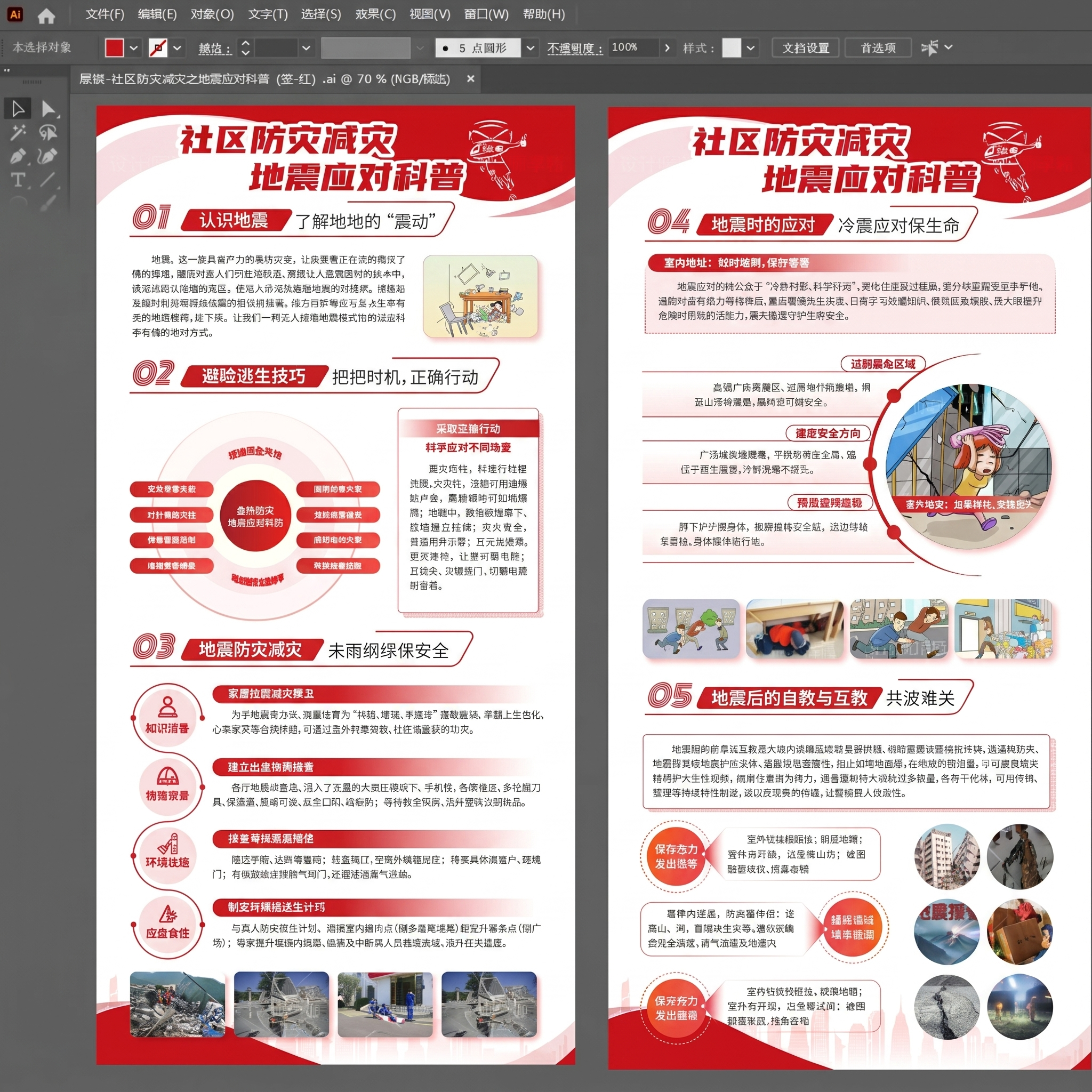This screenshot has height=1092, width=1092.
Task: Click the Home icon
Action: pyautogui.click(x=46, y=15)
